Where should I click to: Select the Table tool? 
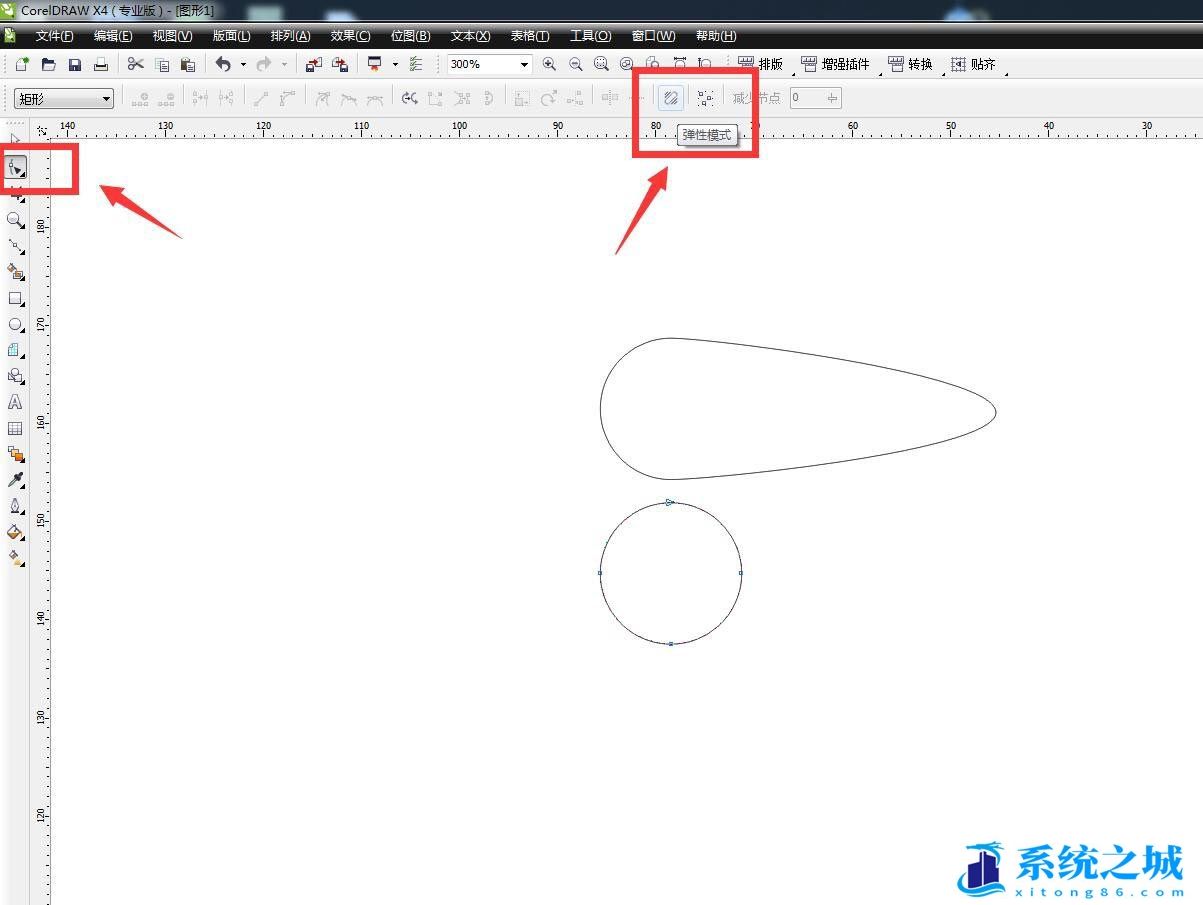[x=15, y=428]
